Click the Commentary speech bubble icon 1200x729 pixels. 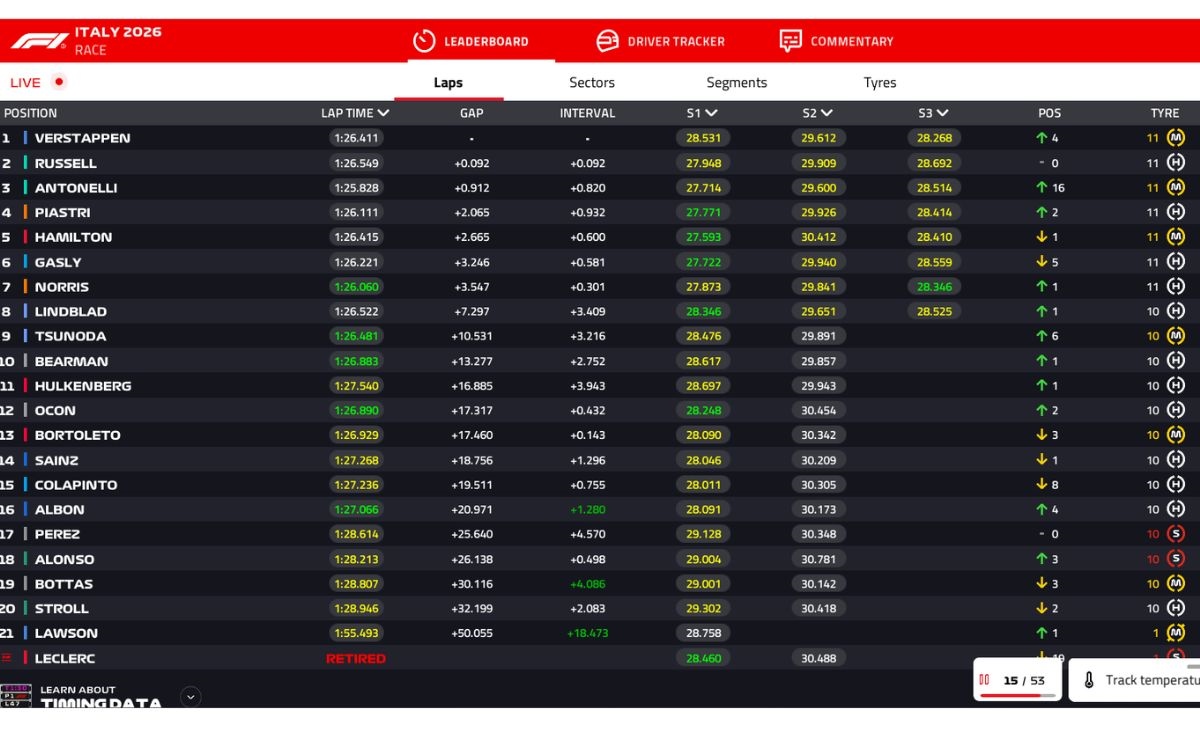[x=790, y=41]
